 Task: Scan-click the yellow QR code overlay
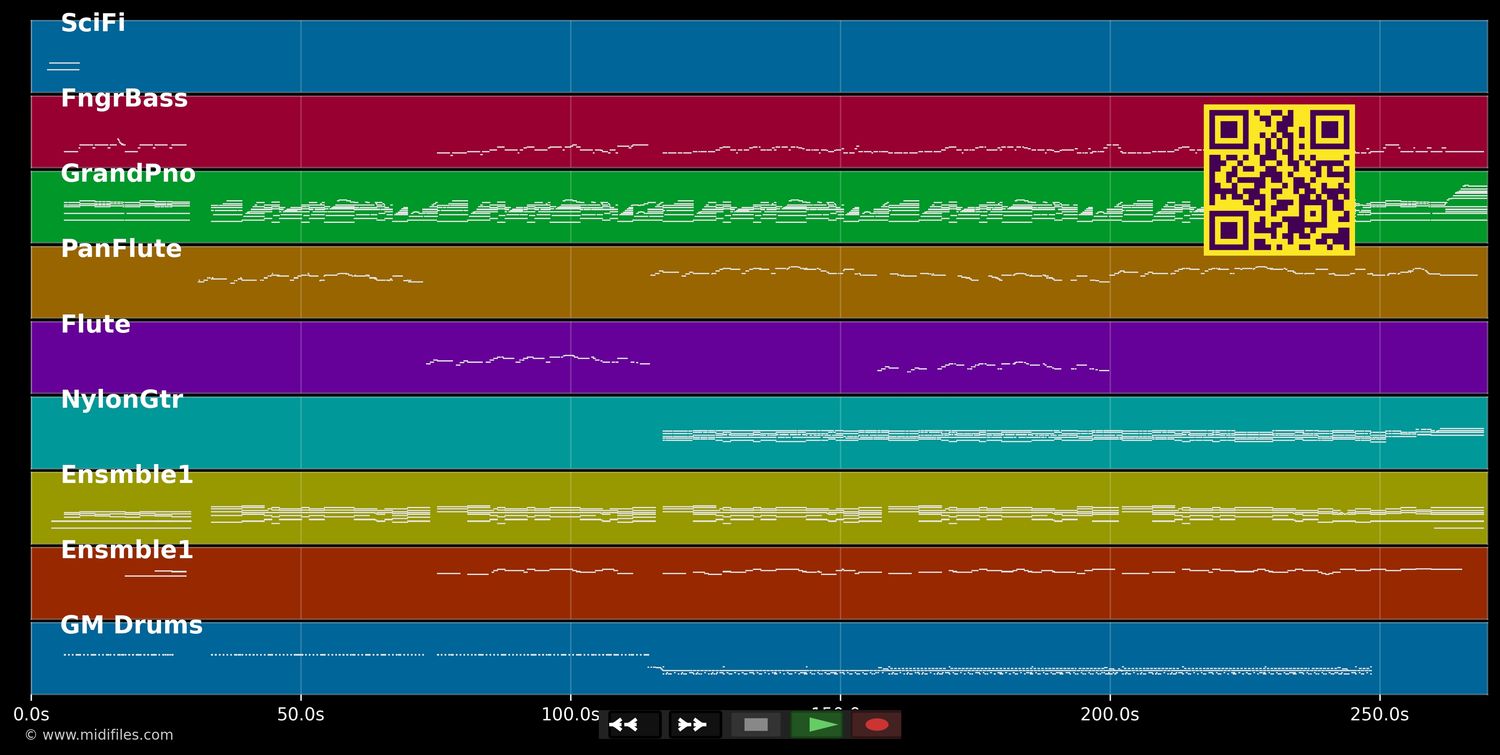1280,180
